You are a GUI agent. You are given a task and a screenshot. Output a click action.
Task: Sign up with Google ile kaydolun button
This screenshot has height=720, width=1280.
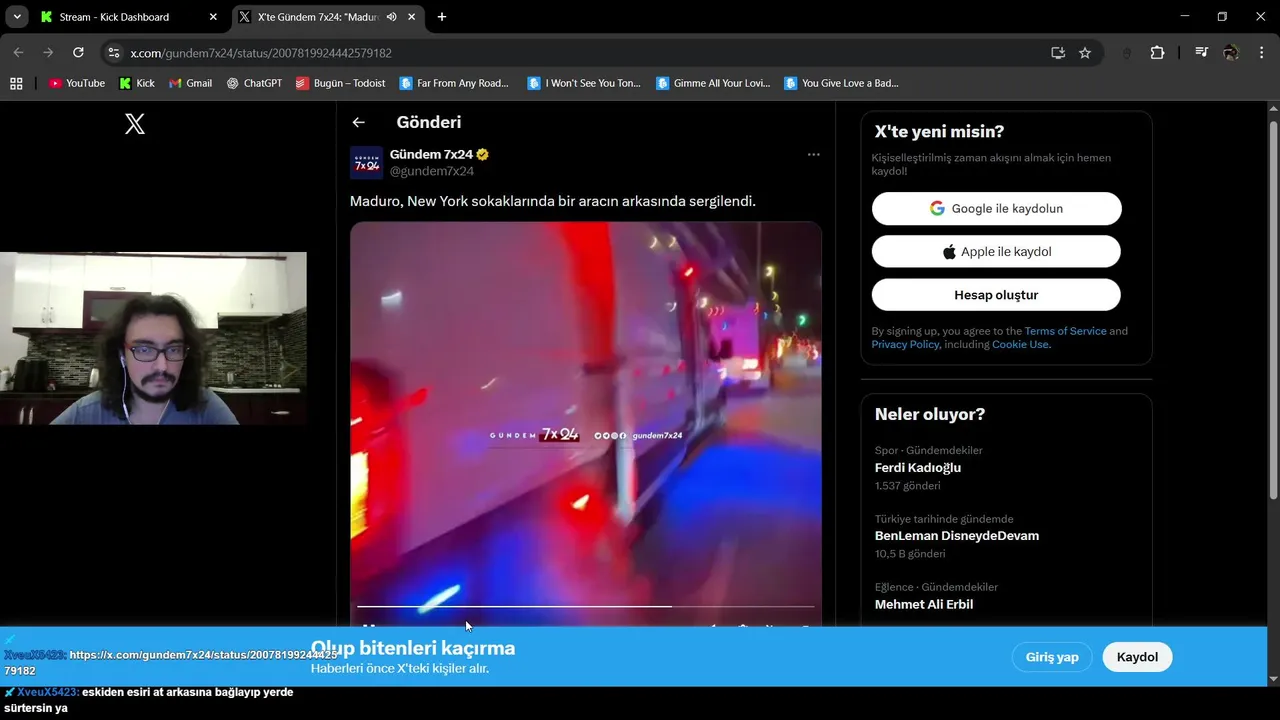click(996, 208)
